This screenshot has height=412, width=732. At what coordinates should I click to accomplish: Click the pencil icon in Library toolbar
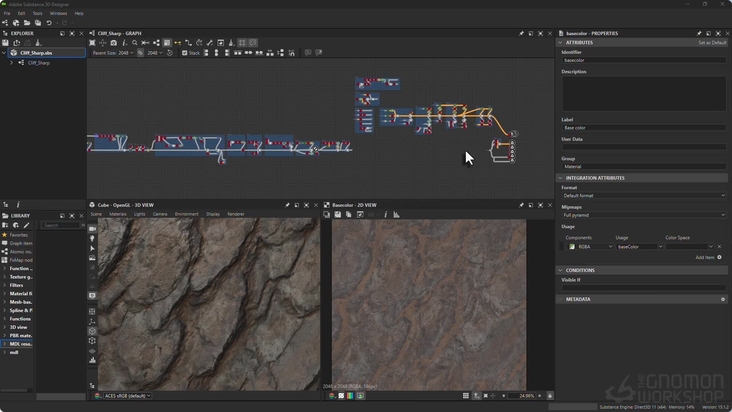(x=27, y=225)
